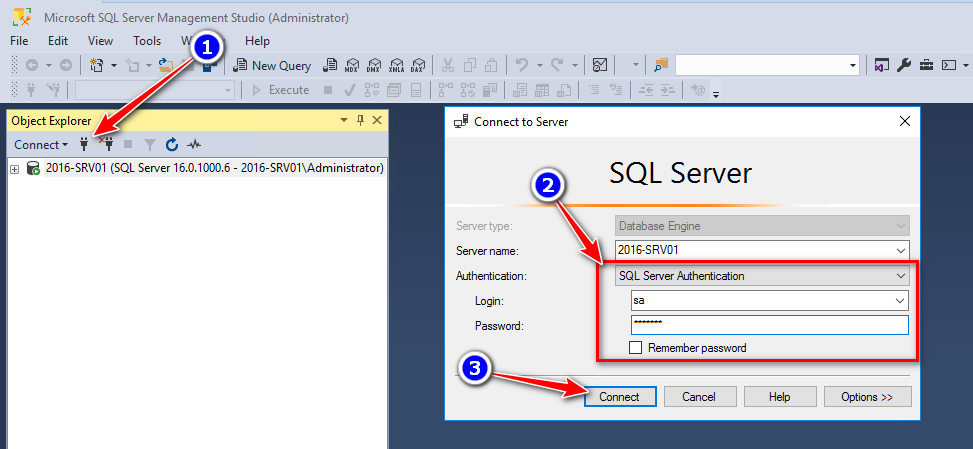Viewport: 973px width, 449px height.
Task: Click the New Query toolbar button
Action: (x=271, y=64)
